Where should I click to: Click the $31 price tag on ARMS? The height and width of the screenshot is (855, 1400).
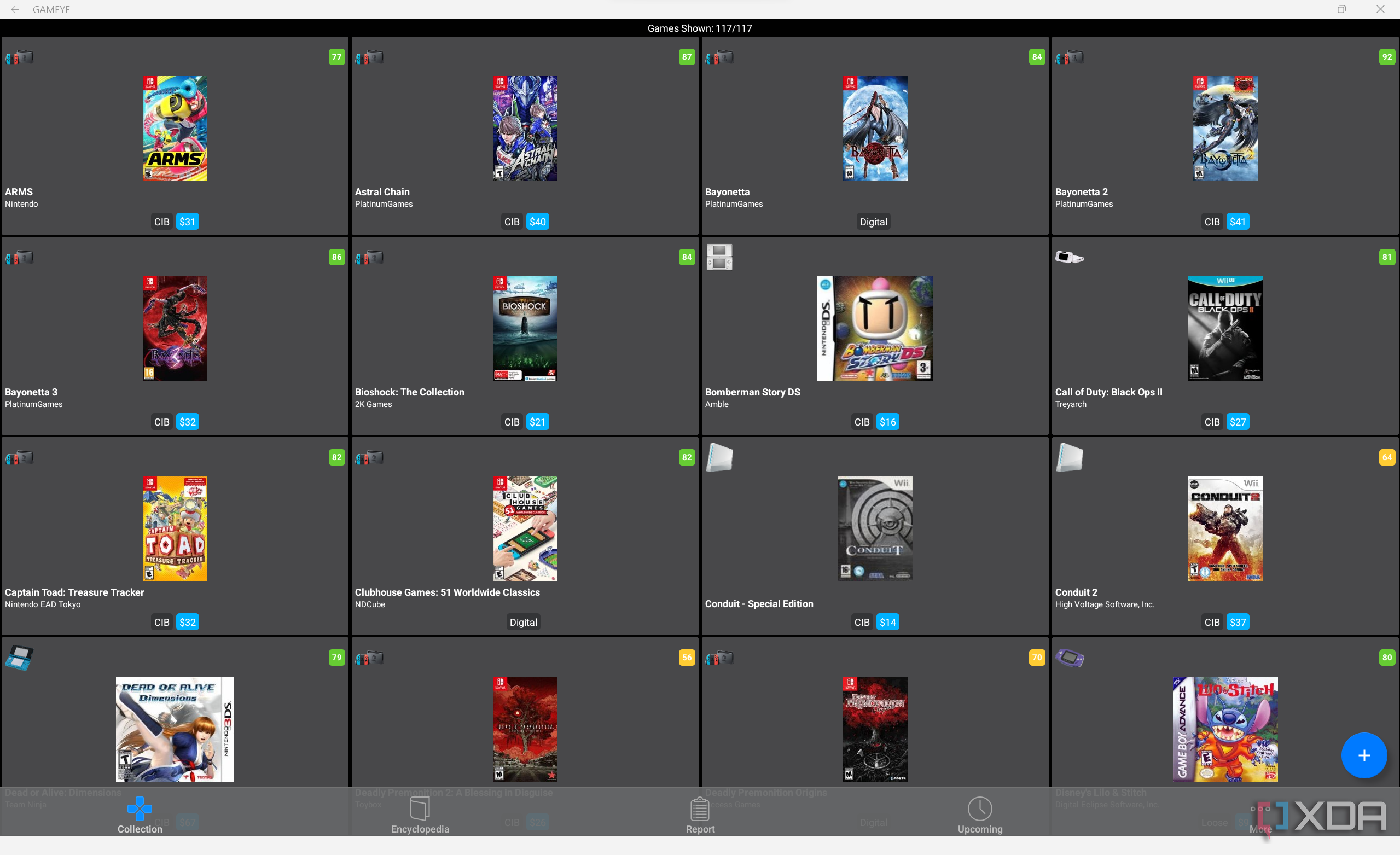pyautogui.click(x=188, y=222)
